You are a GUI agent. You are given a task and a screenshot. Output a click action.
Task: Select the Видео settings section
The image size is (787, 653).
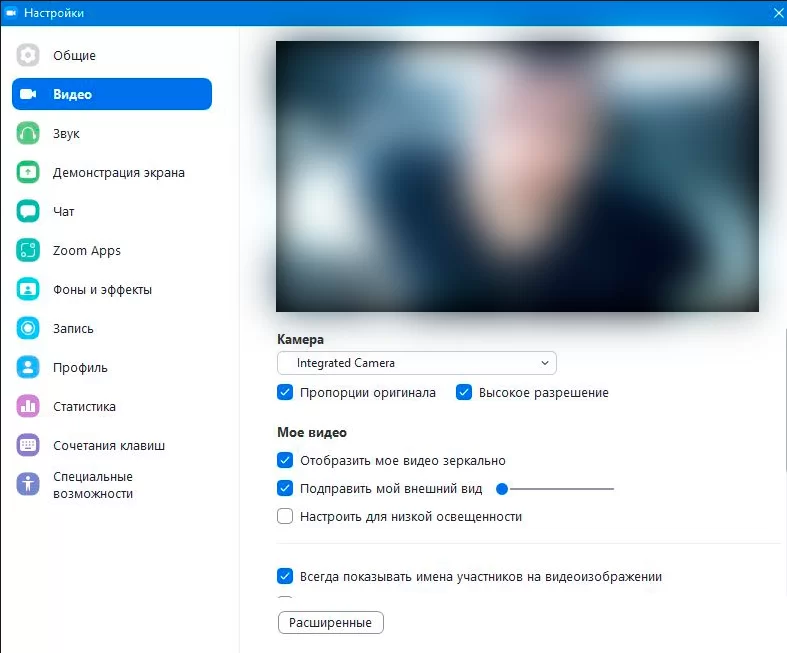(x=112, y=94)
